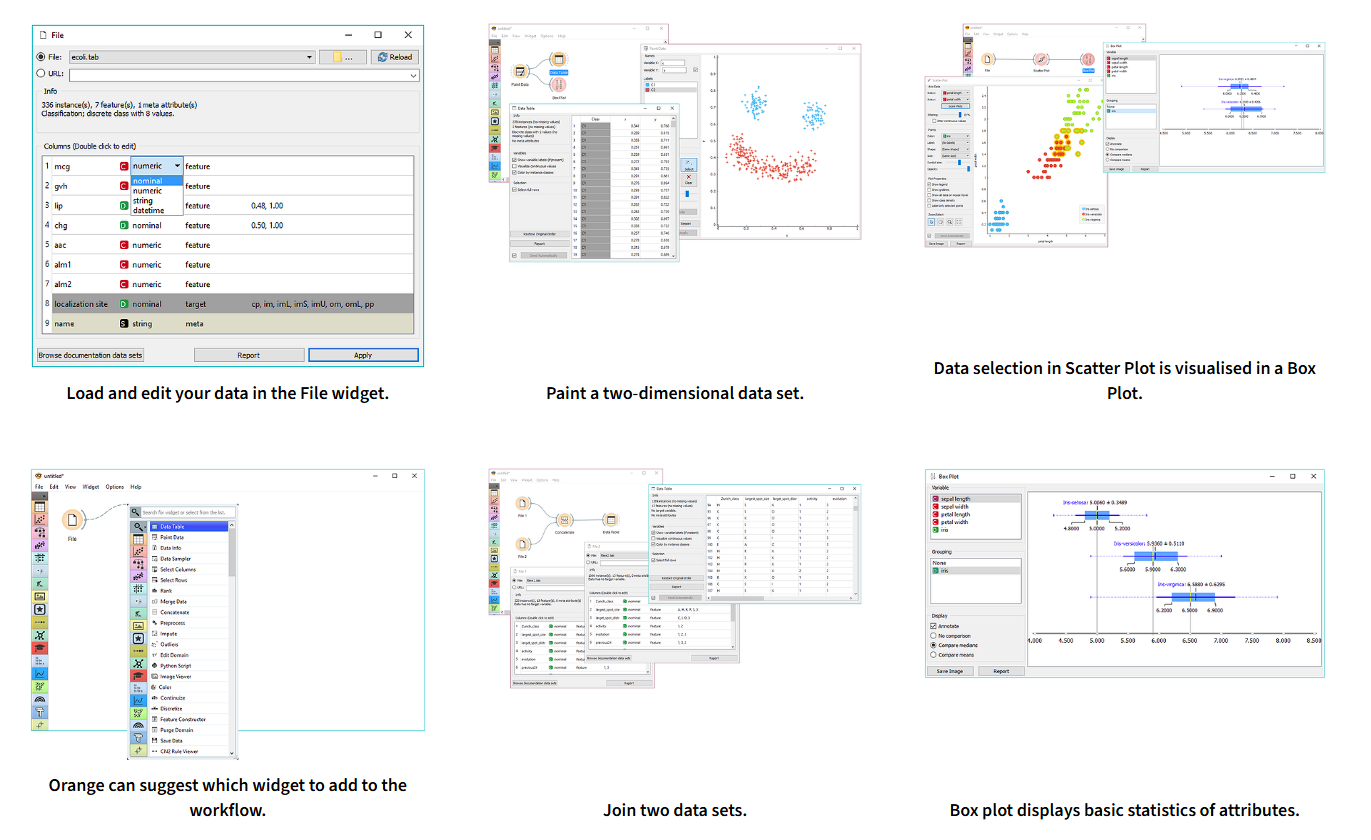Click Browse documentation data sets
The width and height of the screenshot is (1371, 840).
click(90, 355)
